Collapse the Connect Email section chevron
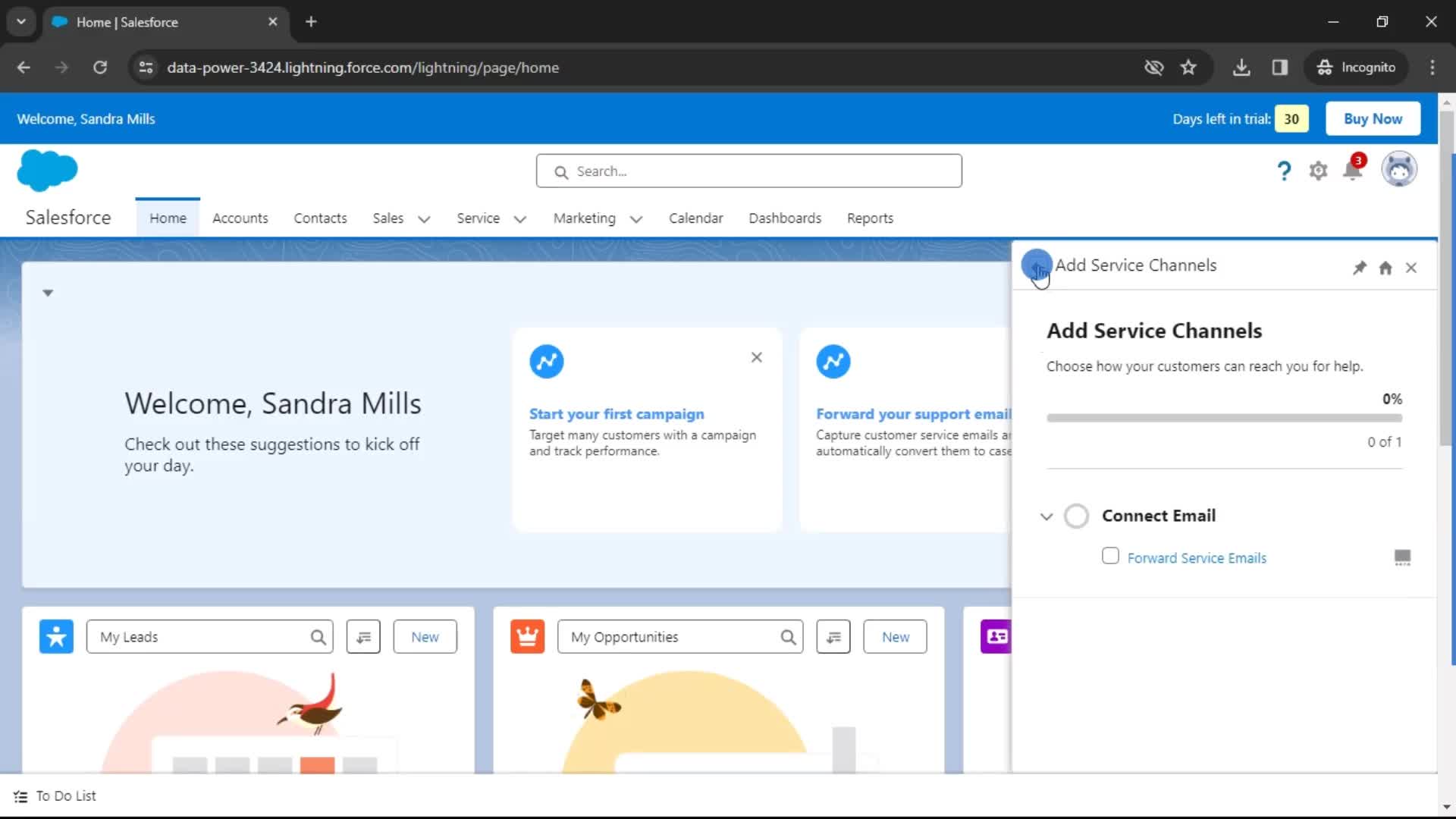The image size is (1456, 819). click(x=1046, y=516)
